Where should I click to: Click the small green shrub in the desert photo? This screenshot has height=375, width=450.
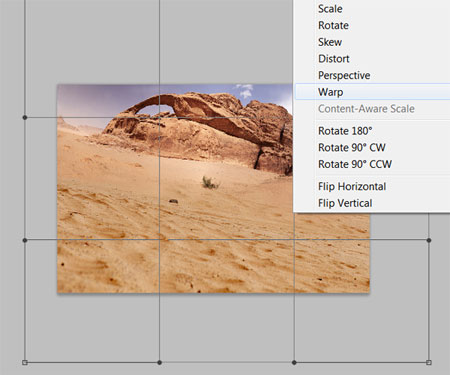210,183
